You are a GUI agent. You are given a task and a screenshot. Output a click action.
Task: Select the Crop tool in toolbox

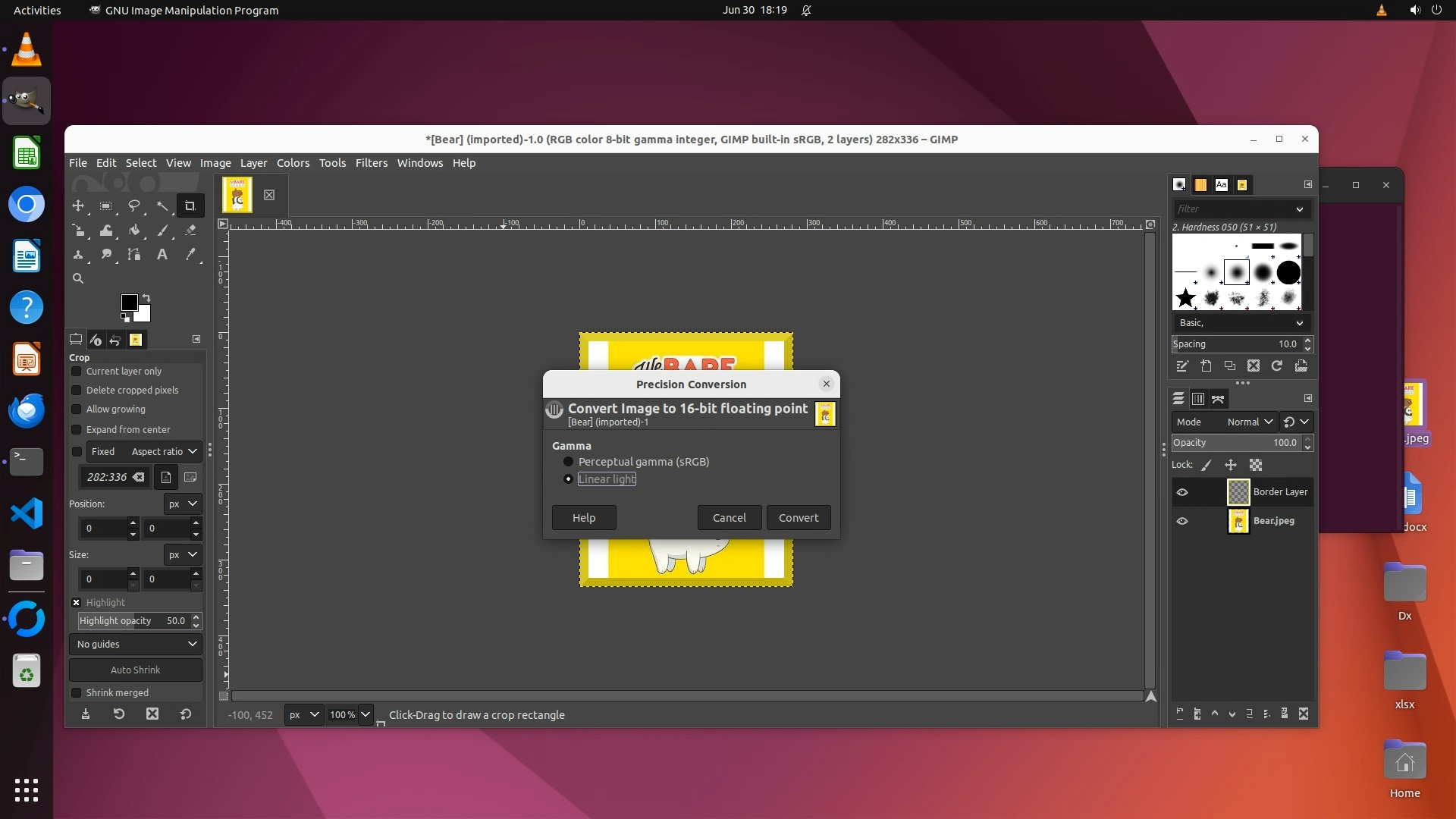point(190,206)
